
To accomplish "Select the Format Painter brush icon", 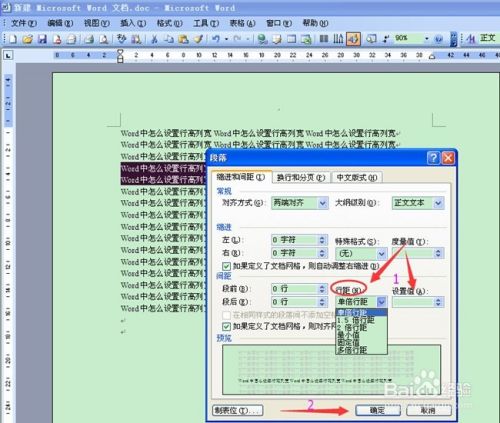I will pyautogui.click(x=198, y=39).
